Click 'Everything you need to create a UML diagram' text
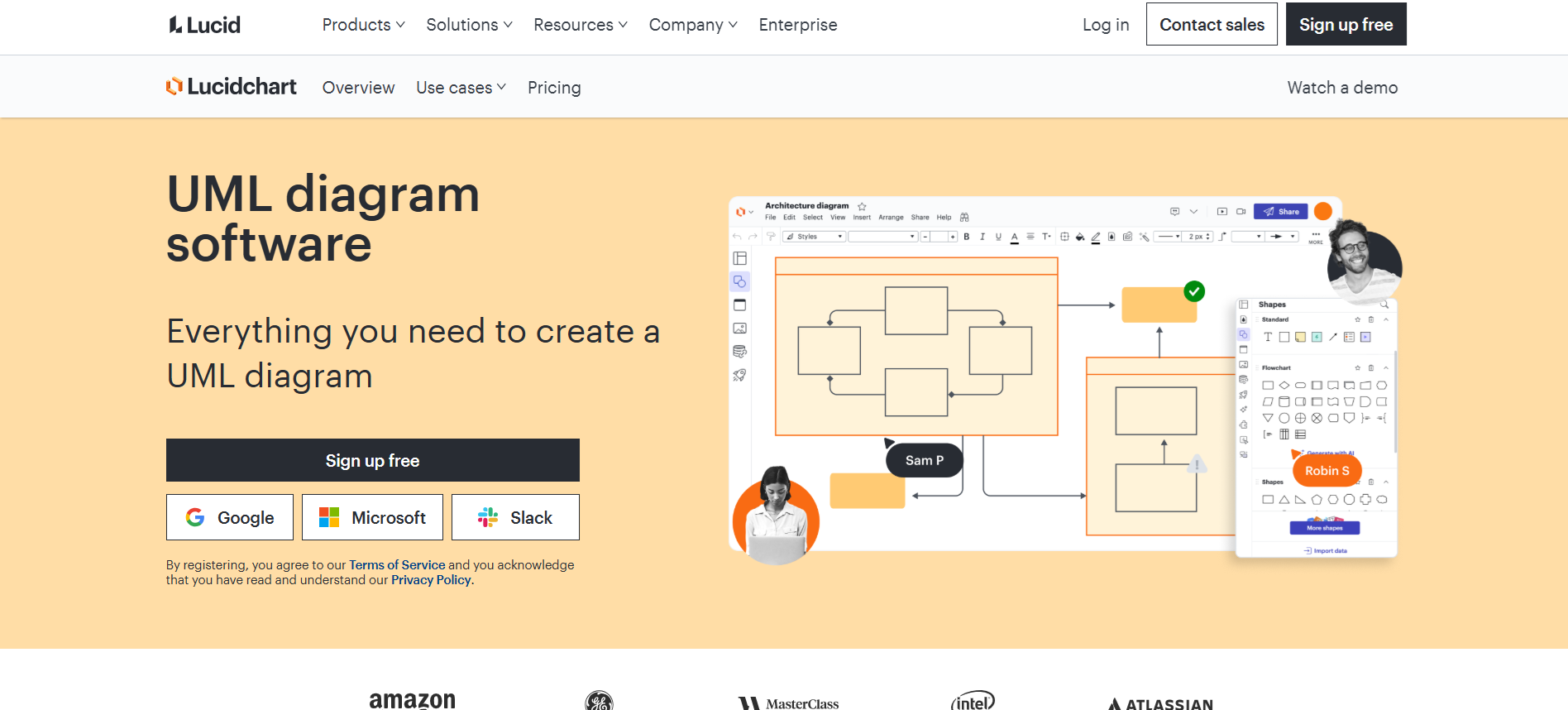The image size is (1568, 710). point(414,353)
